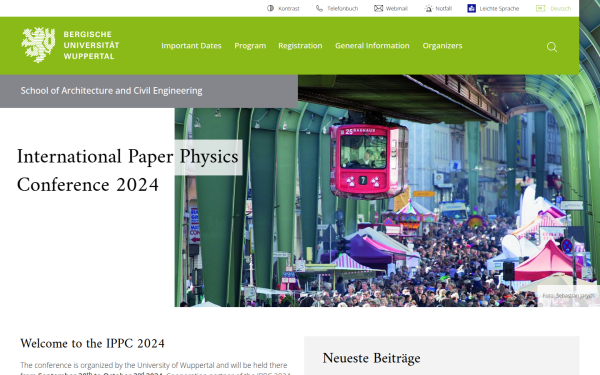Click the Webmail envelope icon
This screenshot has height=375, width=600.
click(x=378, y=8)
